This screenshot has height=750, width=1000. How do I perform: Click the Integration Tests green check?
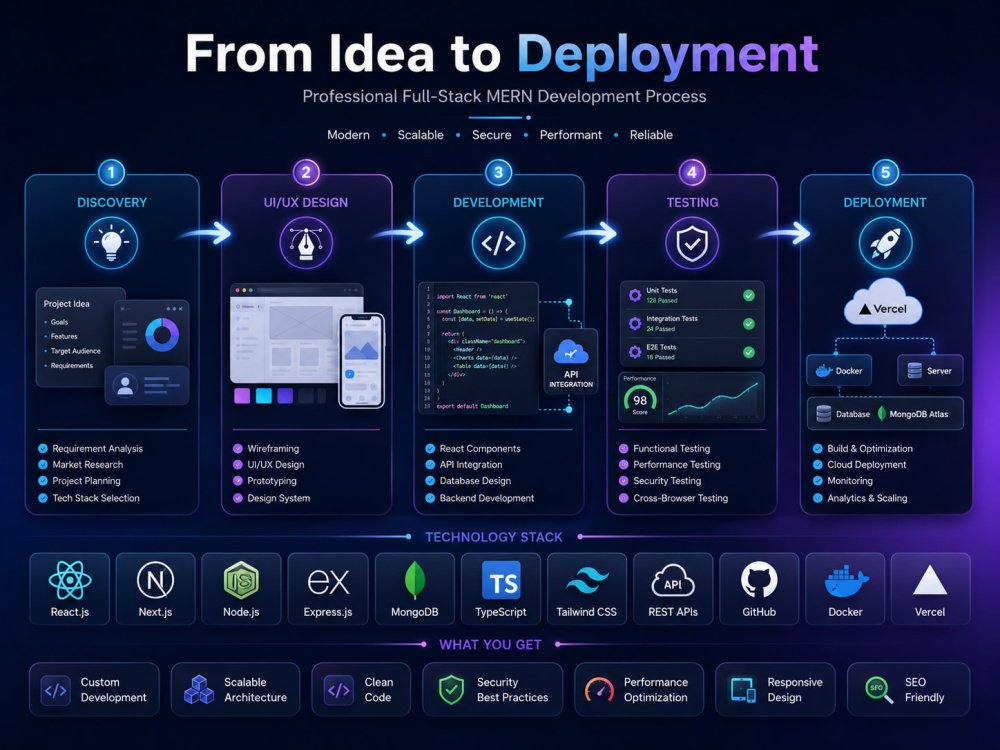[749, 324]
